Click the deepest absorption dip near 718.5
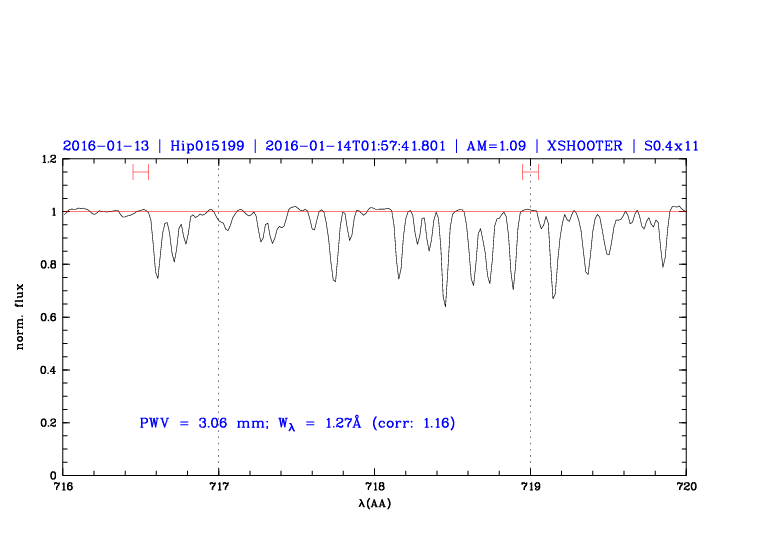Image resolution: width=782 pixels, height=542 pixels. coord(445,303)
